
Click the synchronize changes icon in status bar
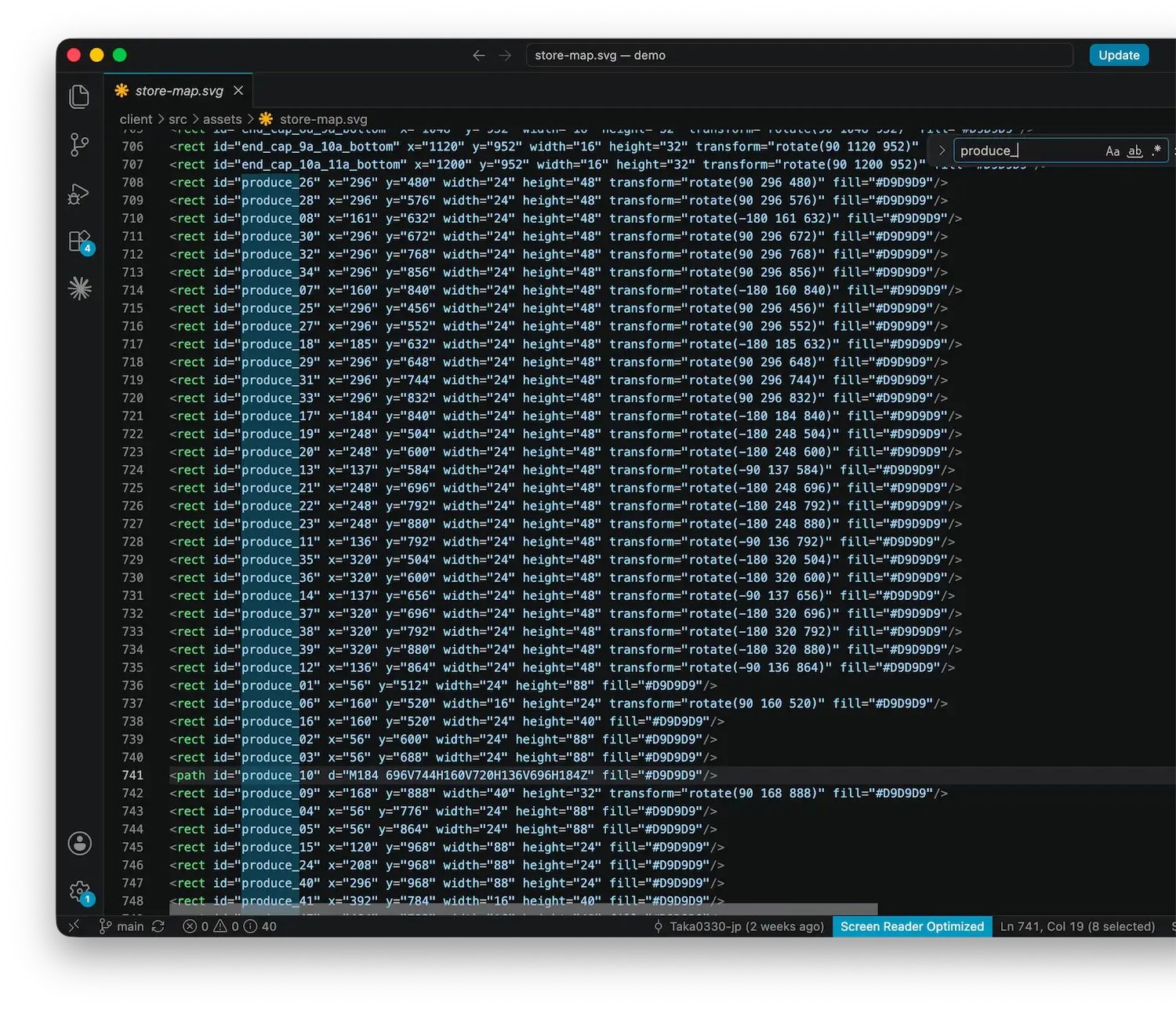pos(158,926)
